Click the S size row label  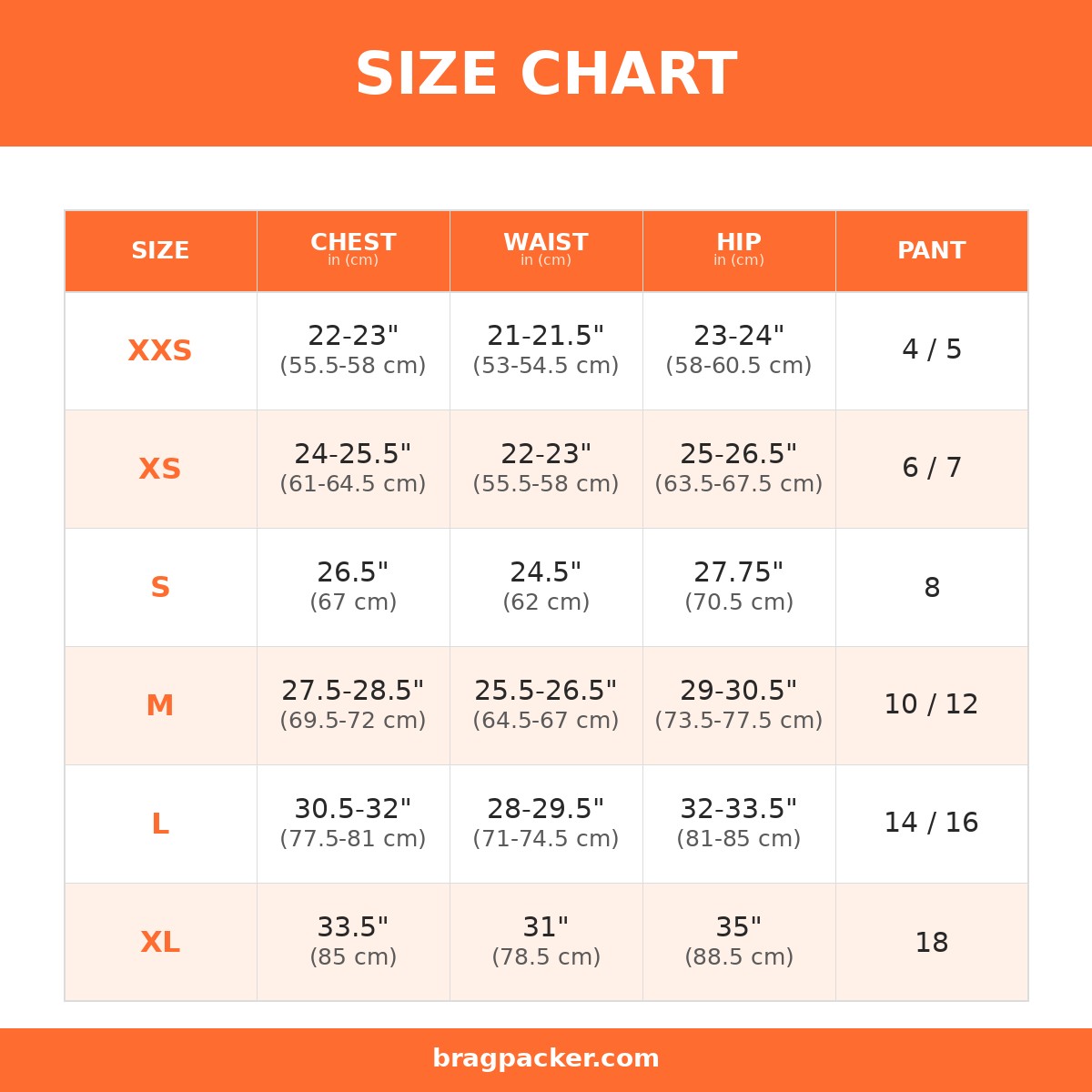pos(160,588)
